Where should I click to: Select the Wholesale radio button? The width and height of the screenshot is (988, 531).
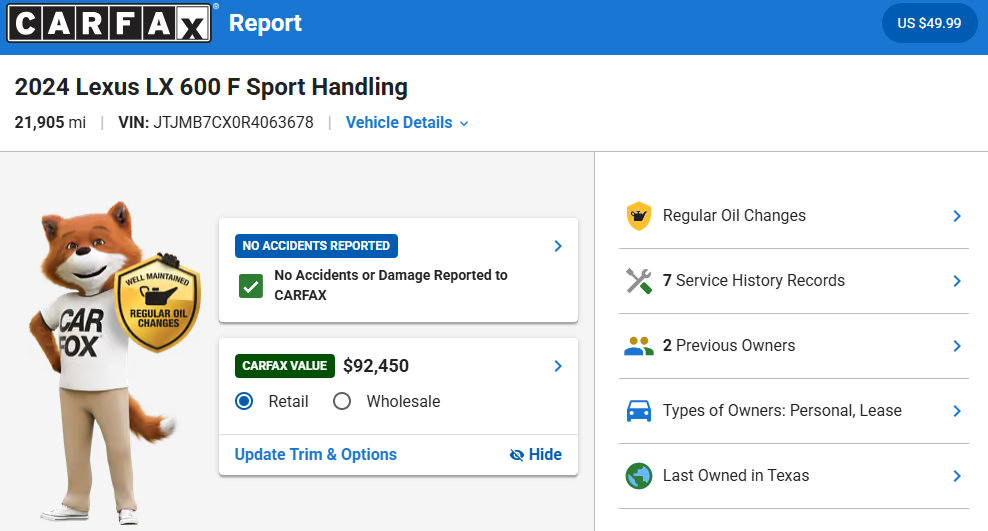342,401
